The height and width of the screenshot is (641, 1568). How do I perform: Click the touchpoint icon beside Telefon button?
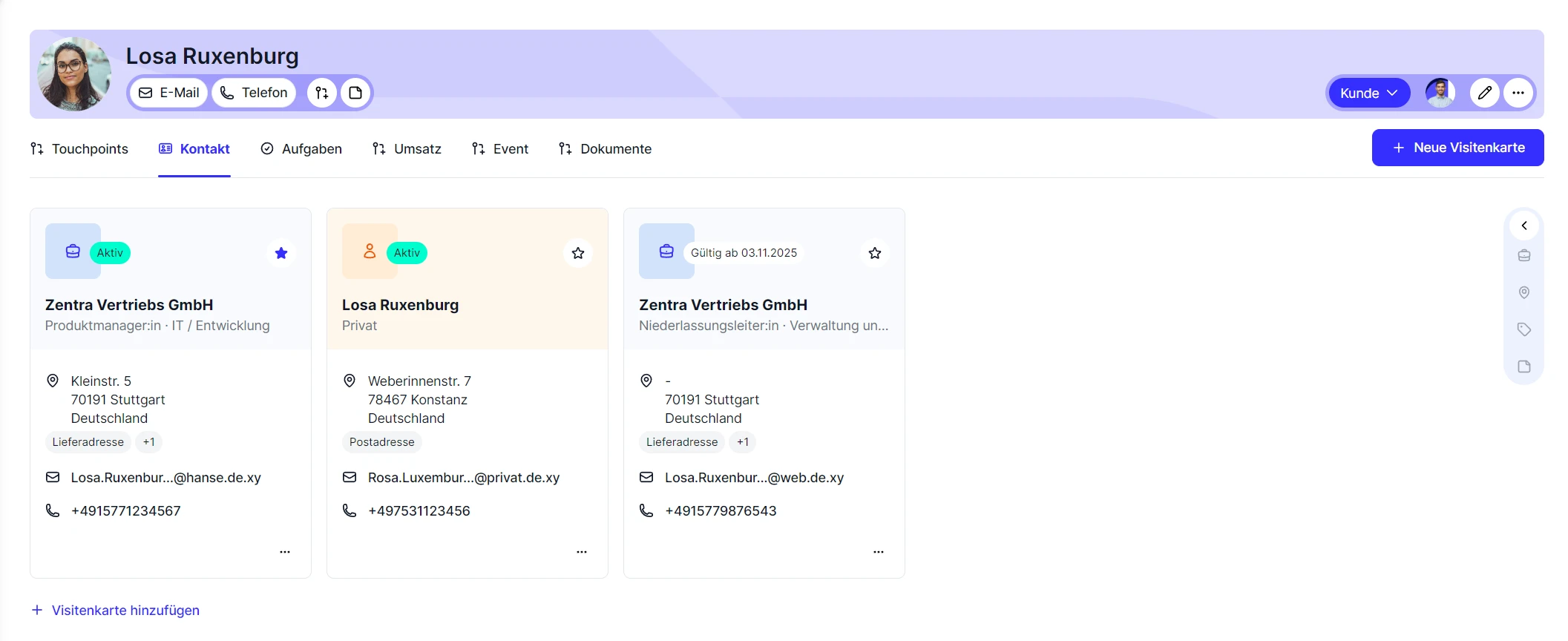pyautogui.click(x=322, y=93)
